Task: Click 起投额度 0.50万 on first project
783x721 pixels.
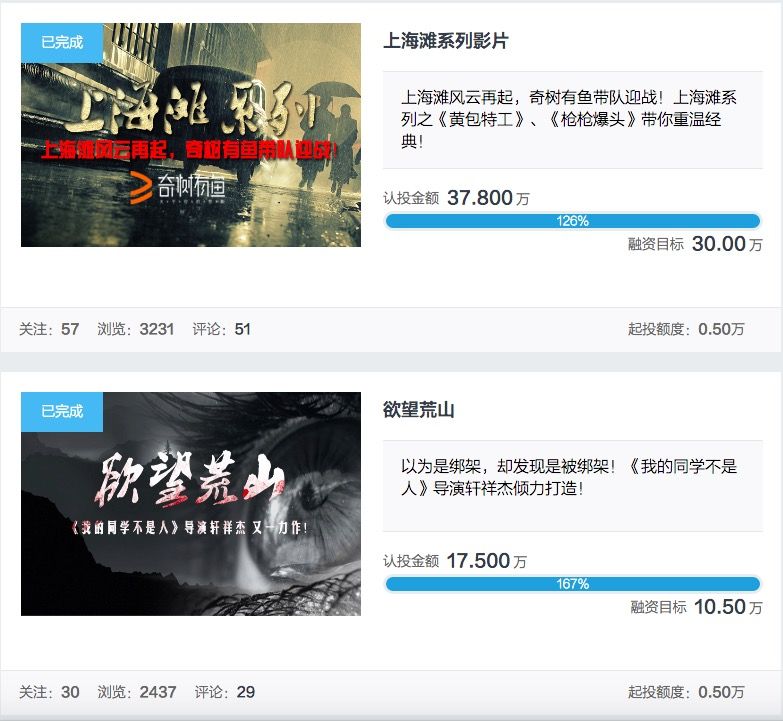Action: tap(686, 329)
